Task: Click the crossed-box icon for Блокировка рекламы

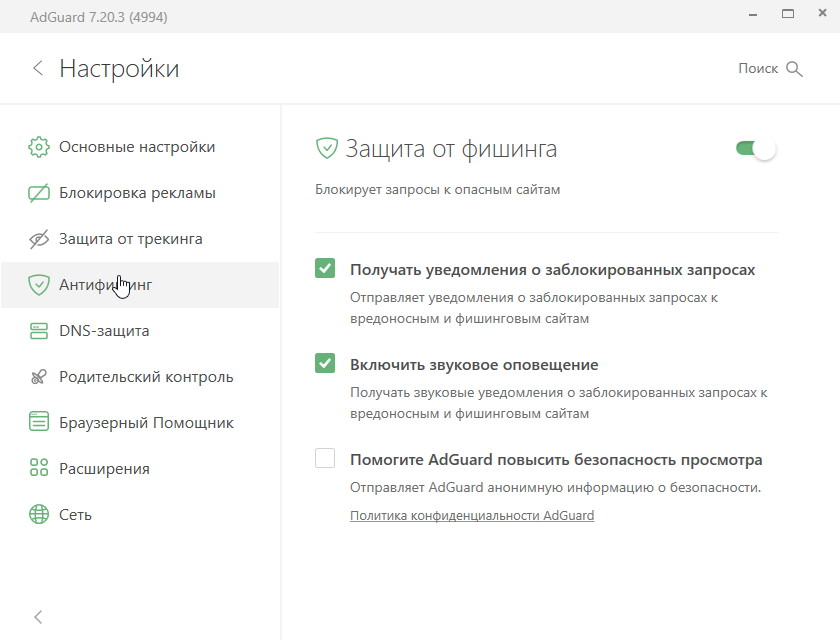Action: coord(39,193)
